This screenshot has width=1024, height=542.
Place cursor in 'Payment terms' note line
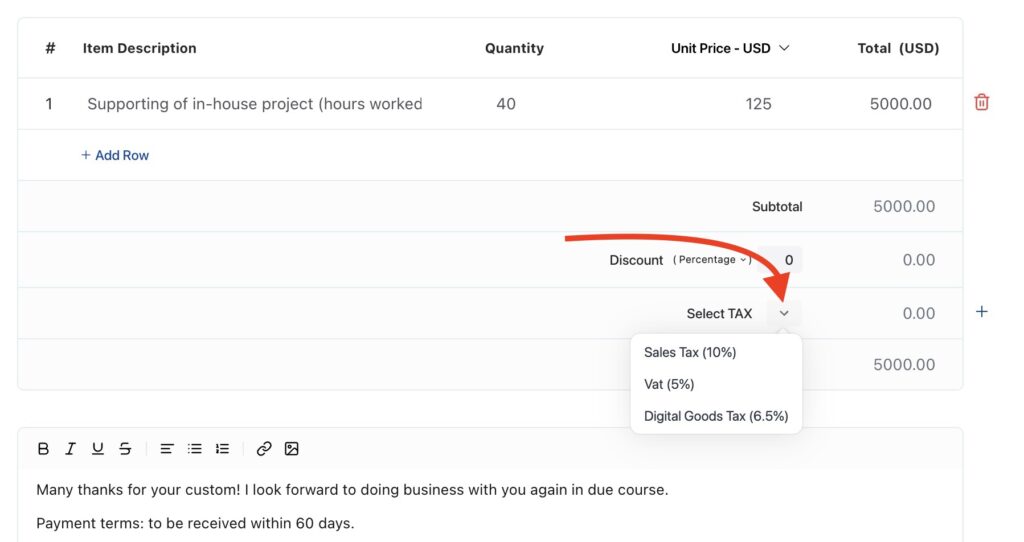tap(195, 524)
